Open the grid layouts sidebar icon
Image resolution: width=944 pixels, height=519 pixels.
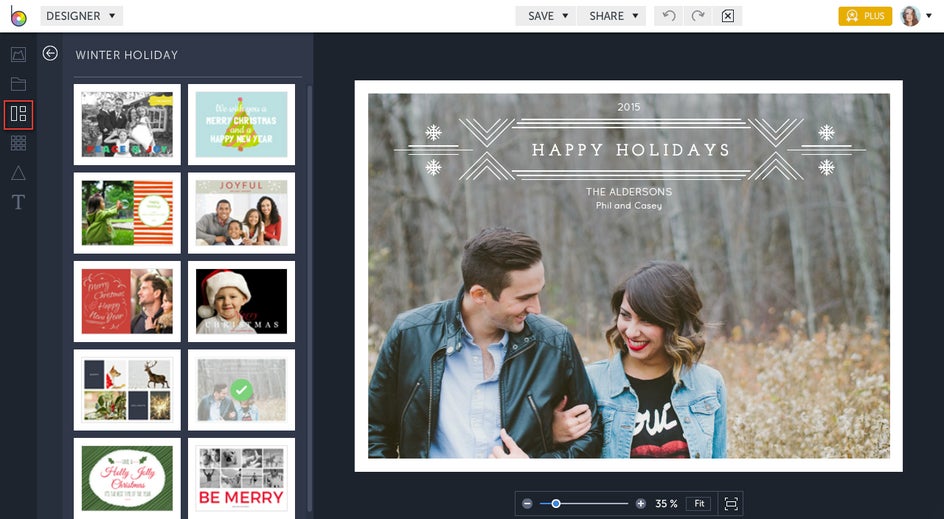pyautogui.click(x=18, y=143)
